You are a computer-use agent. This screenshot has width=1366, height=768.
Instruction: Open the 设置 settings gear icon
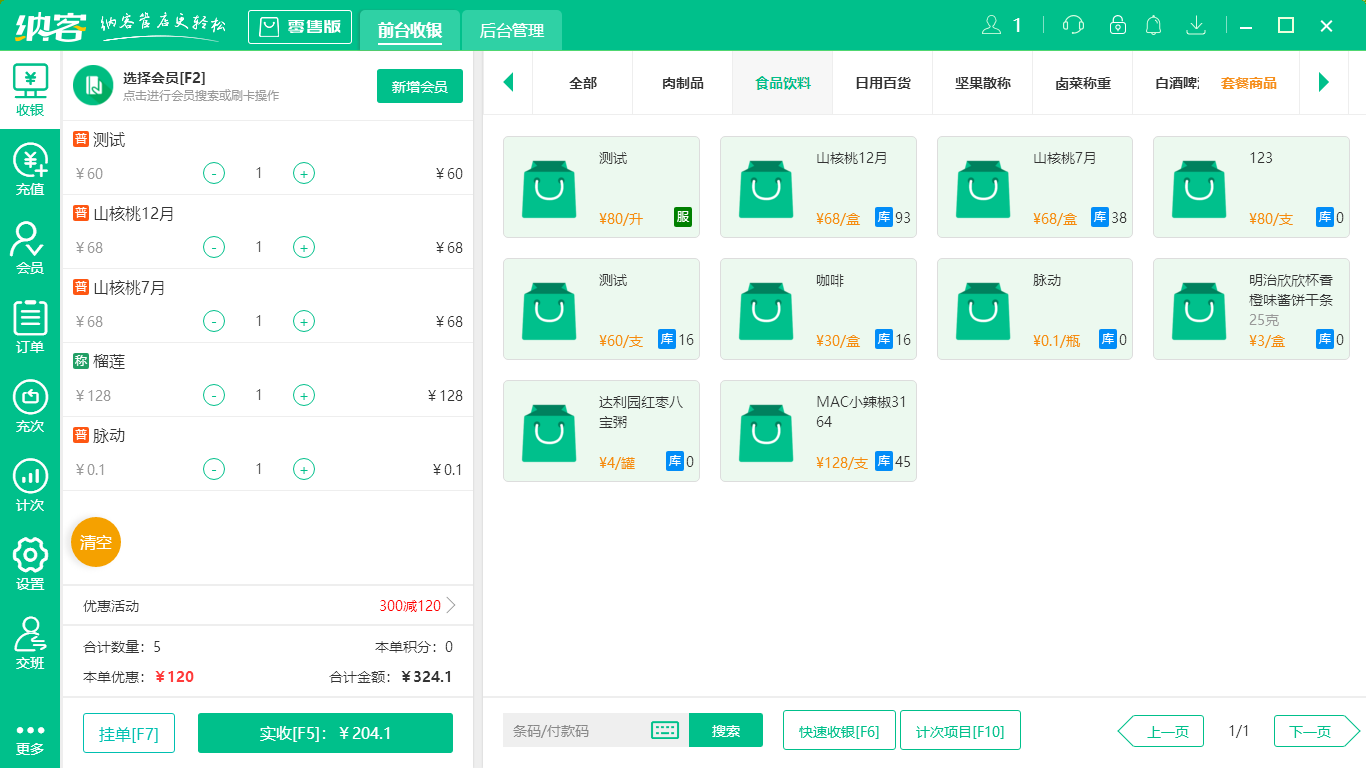pyautogui.click(x=30, y=555)
